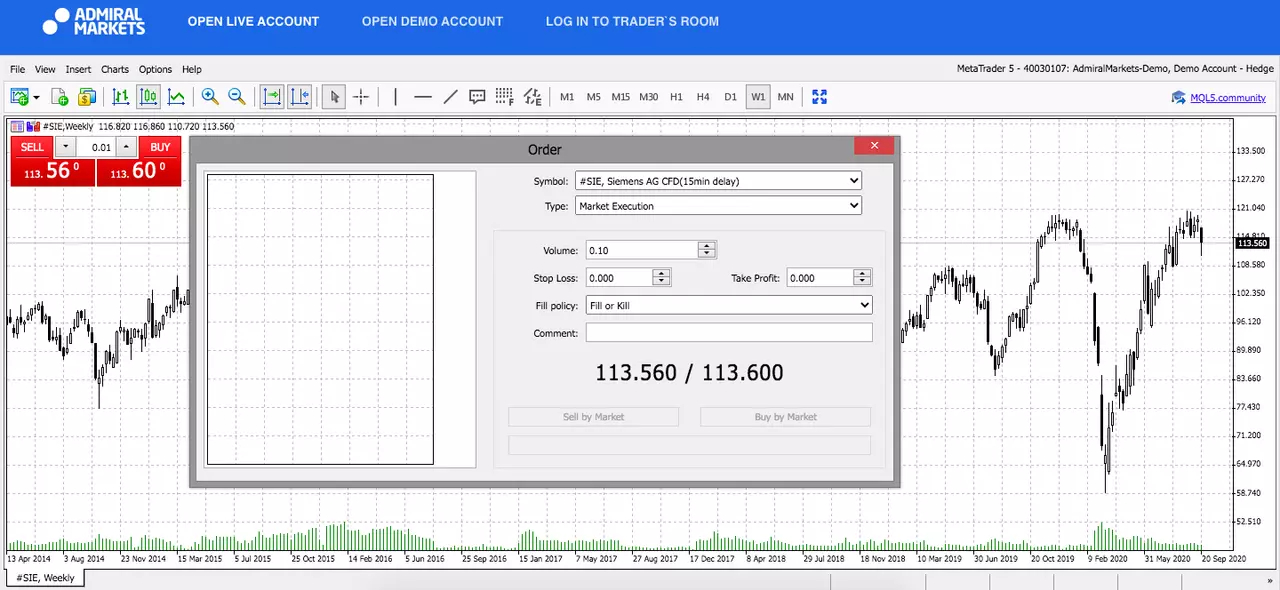1280x590 pixels.
Task: Expand the Type Market Execution dropdown
Action: [x=718, y=206]
